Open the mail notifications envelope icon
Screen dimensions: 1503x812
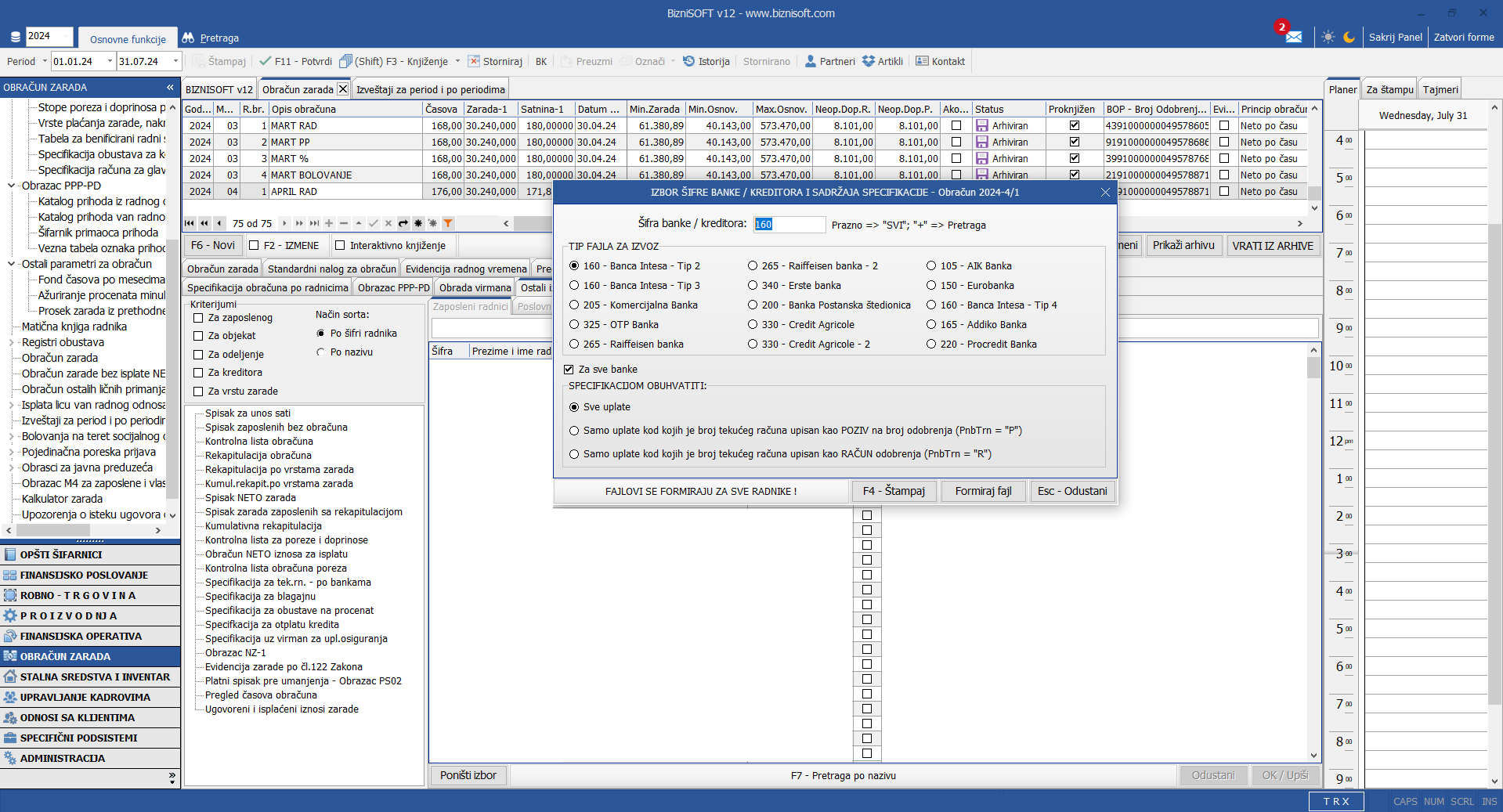[1293, 37]
